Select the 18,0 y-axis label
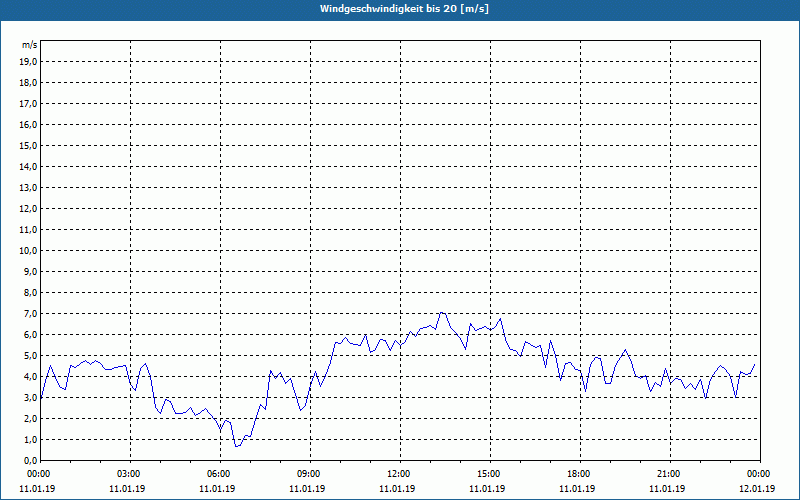Image resolution: width=800 pixels, height=500 pixels. click(x=28, y=83)
